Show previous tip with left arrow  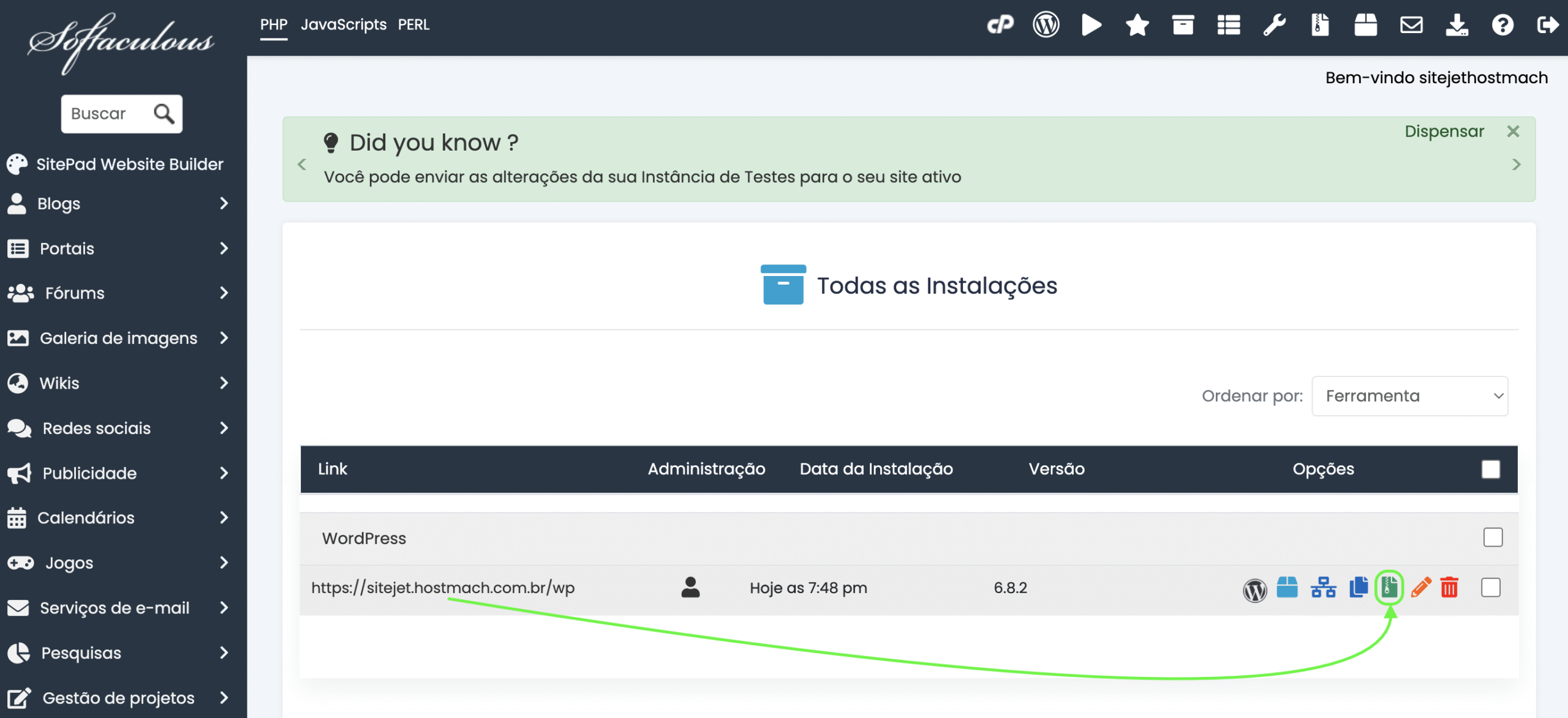(x=301, y=164)
